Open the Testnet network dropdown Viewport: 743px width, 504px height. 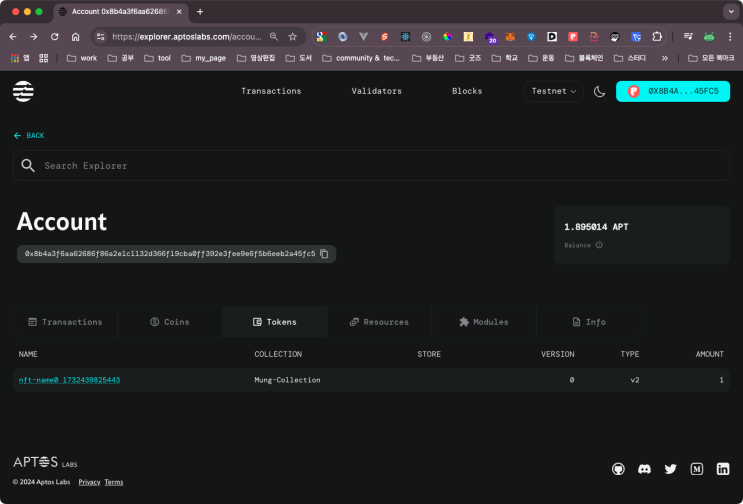553,91
